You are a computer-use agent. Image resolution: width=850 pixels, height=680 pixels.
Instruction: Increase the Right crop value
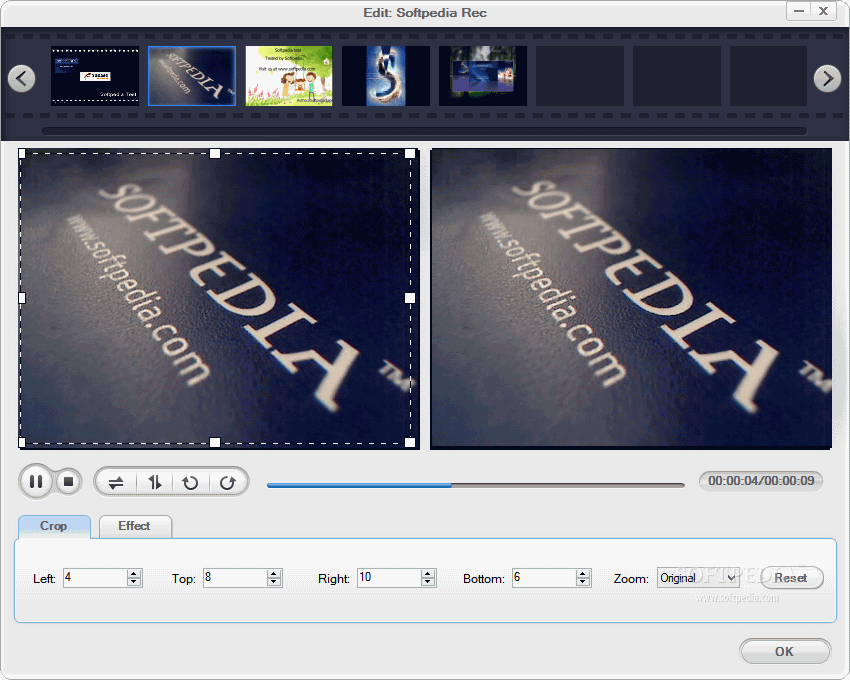point(428,574)
